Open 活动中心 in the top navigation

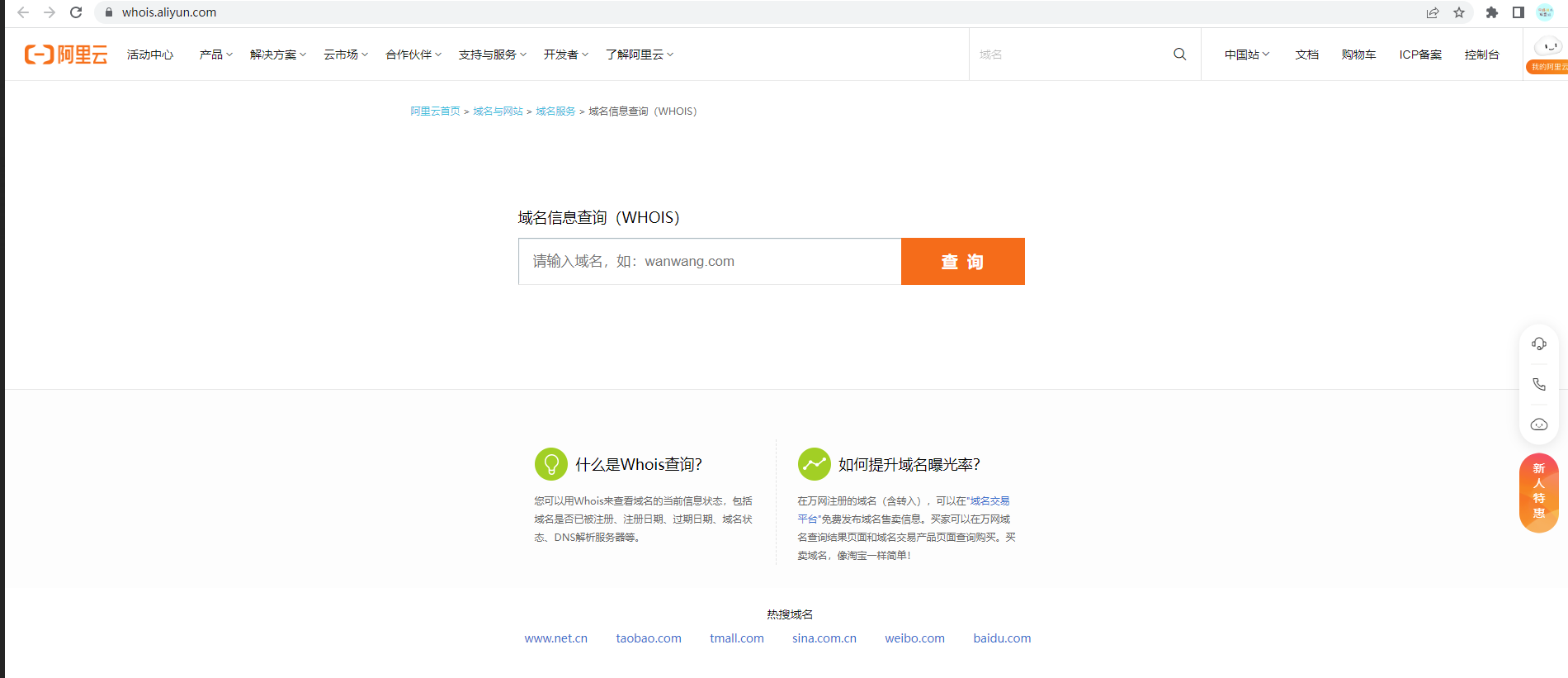pos(150,55)
